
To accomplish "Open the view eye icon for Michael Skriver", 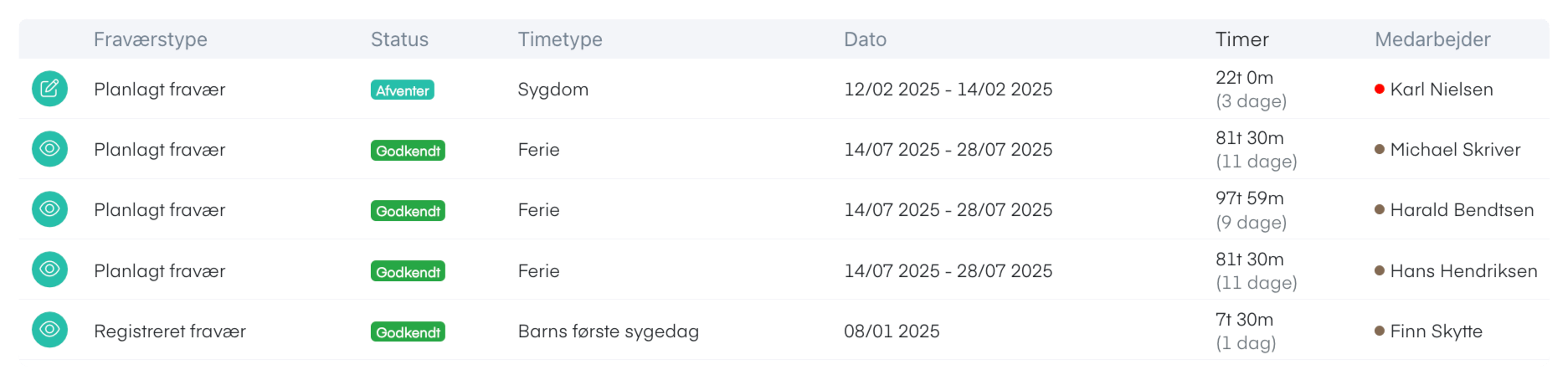I will click(x=49, y=149).
